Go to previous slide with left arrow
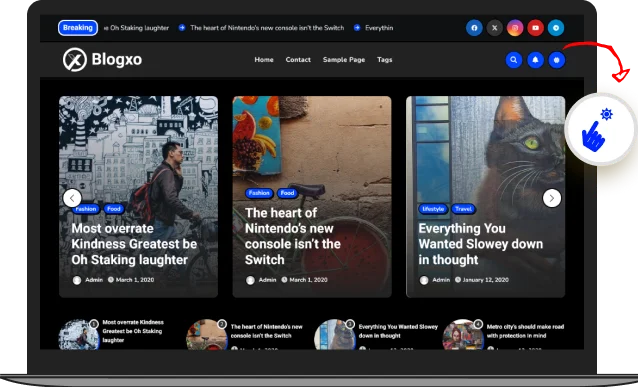638x387 pixels. click(72, 198)
